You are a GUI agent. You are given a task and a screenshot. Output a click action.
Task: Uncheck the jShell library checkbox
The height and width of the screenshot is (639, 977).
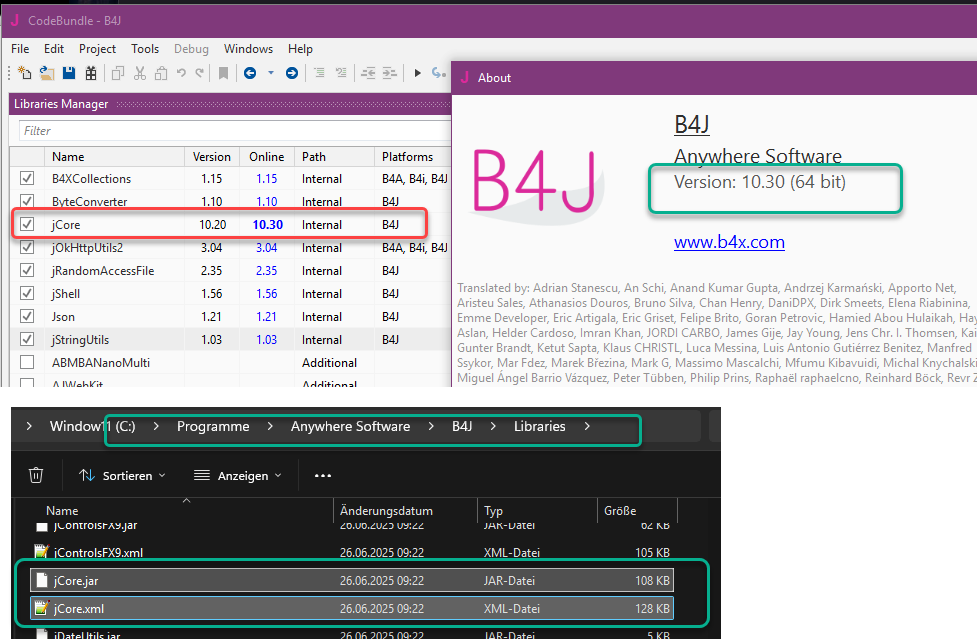click(27, 293)
